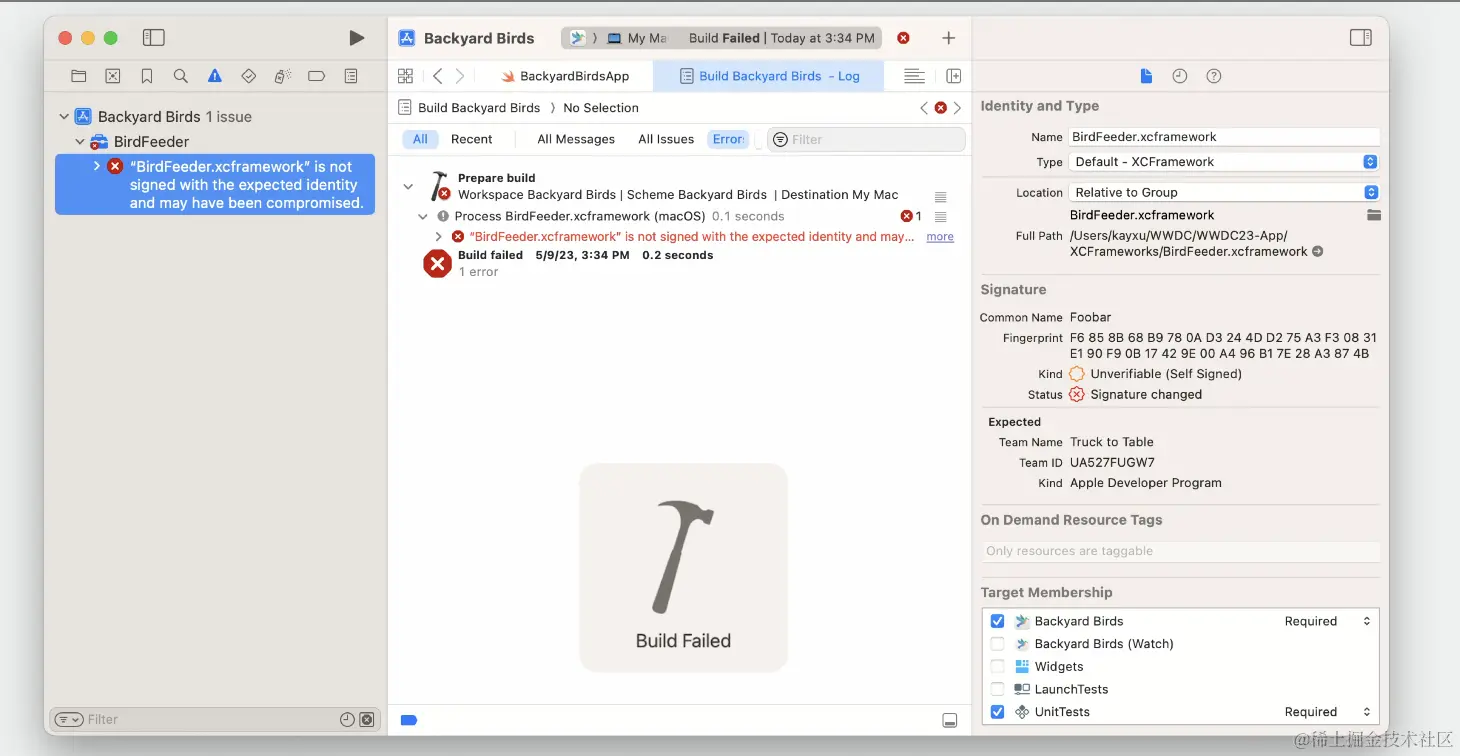1460x756 pixels.
Task: Collapse Process BirdFeeder.xcframework log row
Action: pyautogui.click(x=423, y=216)
